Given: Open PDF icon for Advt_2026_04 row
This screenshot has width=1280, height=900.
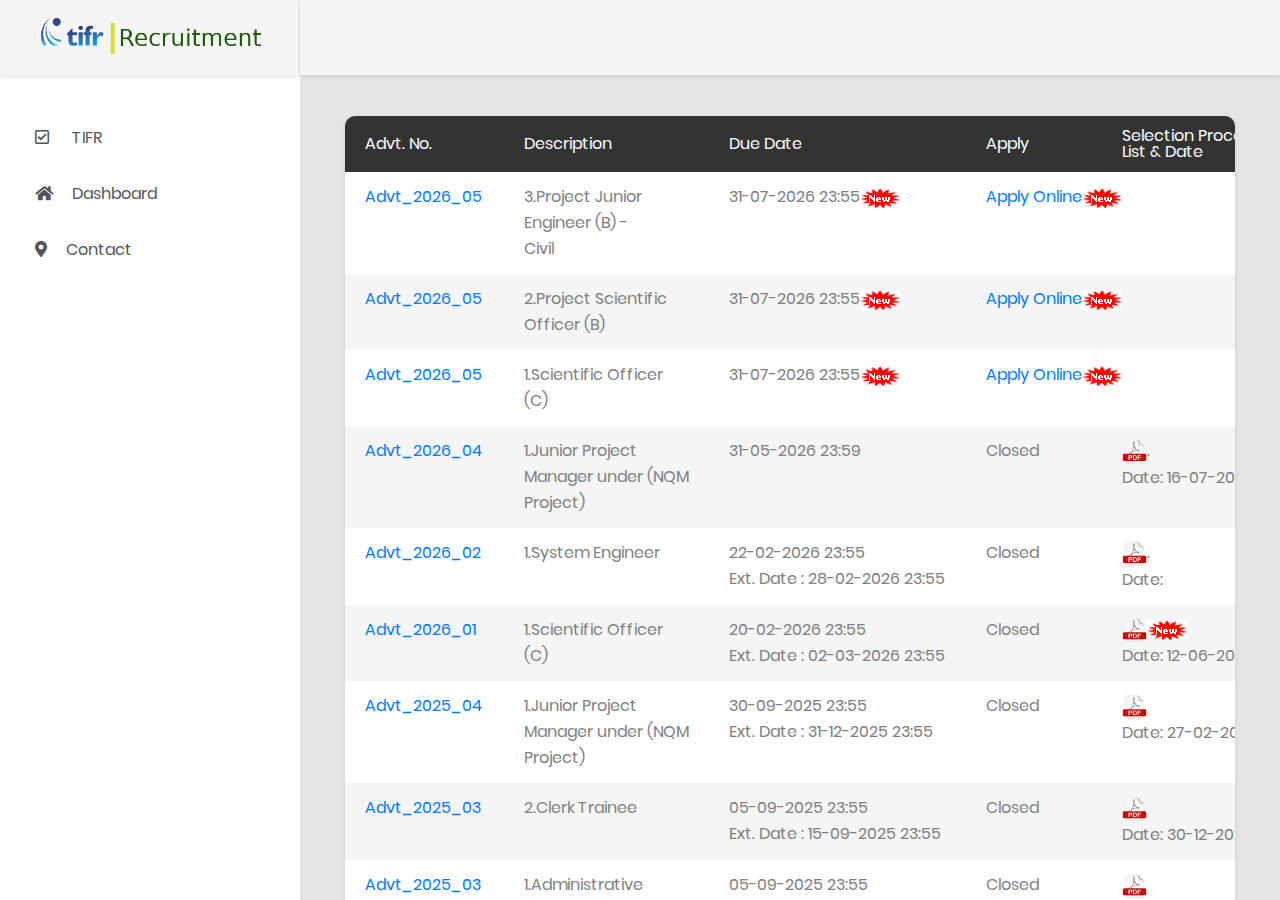Looking at the screenshot, I should [x=1134, y=451].
